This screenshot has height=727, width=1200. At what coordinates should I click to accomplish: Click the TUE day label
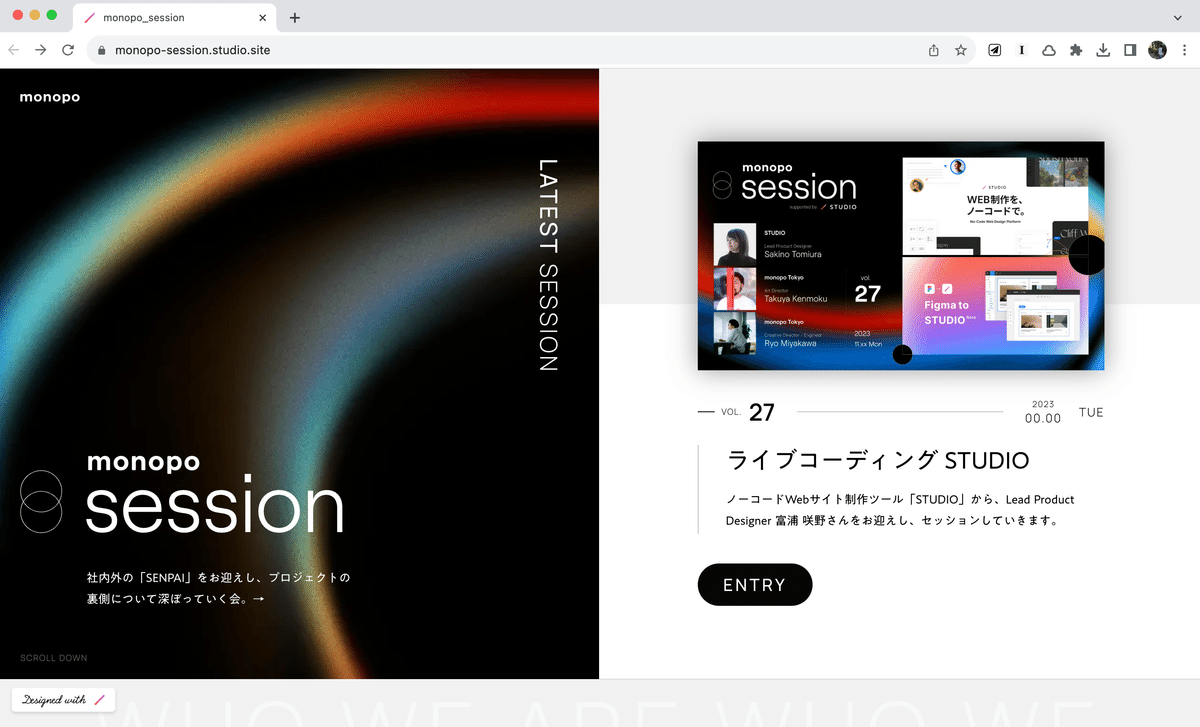click(1091, 412)
